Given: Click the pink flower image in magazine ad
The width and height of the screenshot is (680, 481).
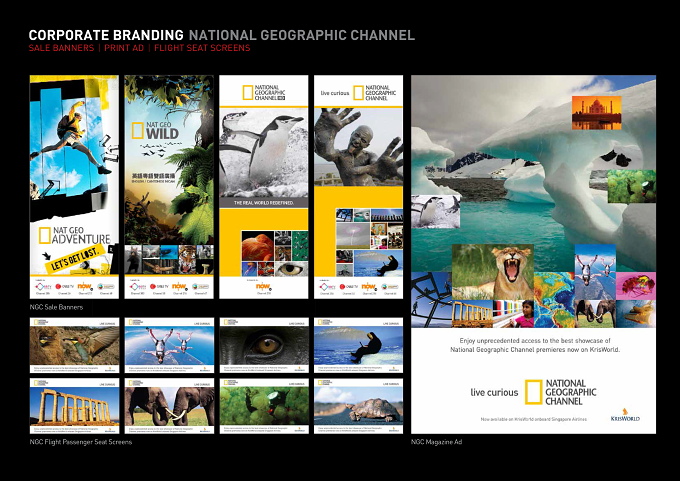Looking at the screenshot, I should [x=635, y=286].
